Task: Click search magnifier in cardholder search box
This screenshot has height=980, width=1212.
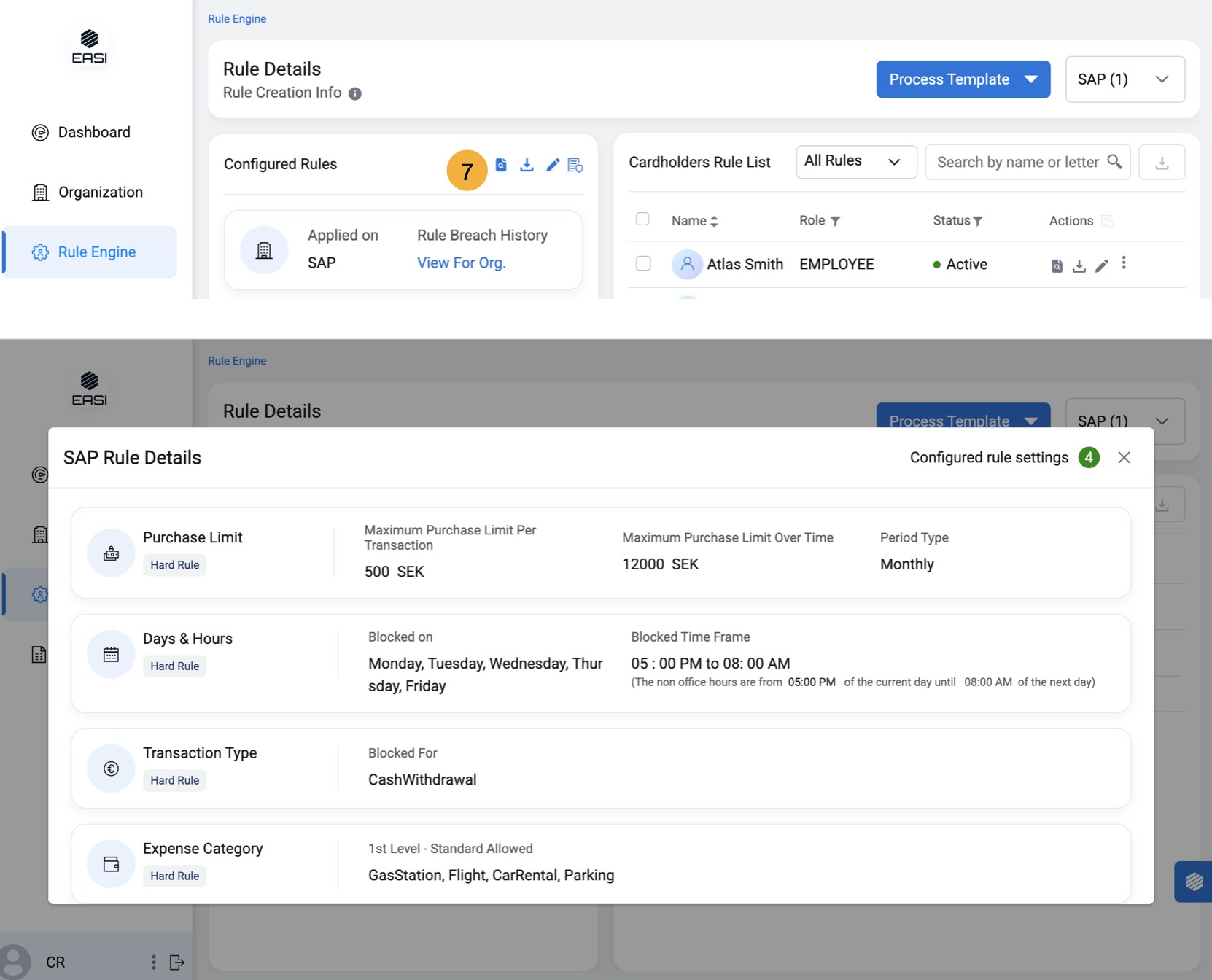Action: tap(1114, 162)
